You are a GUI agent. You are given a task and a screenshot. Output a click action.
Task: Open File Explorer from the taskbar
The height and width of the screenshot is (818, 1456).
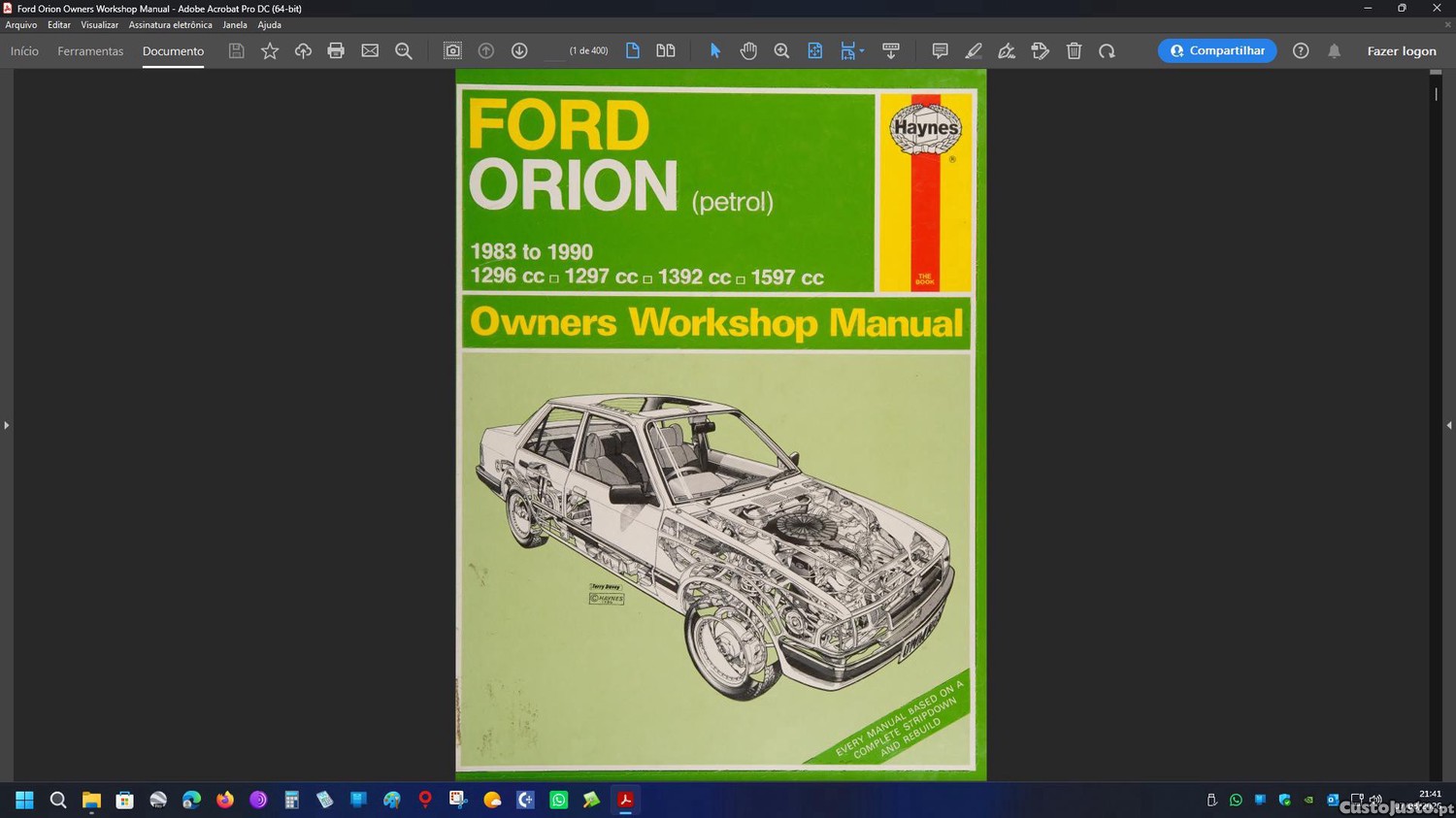[x=91, y=800]
